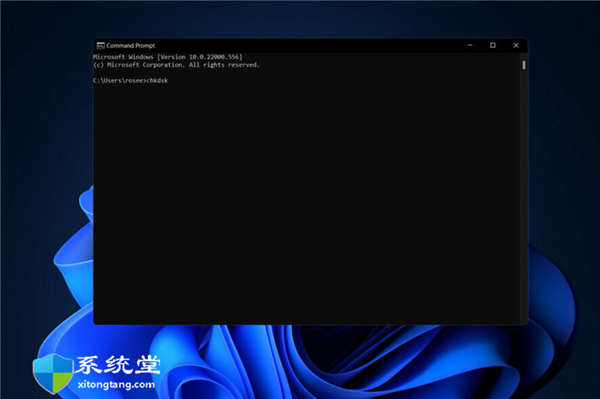Click the Command Prompt window title text
Image resolution: width=600 pixels, height=399 pixels.
(x=130, y=46)
